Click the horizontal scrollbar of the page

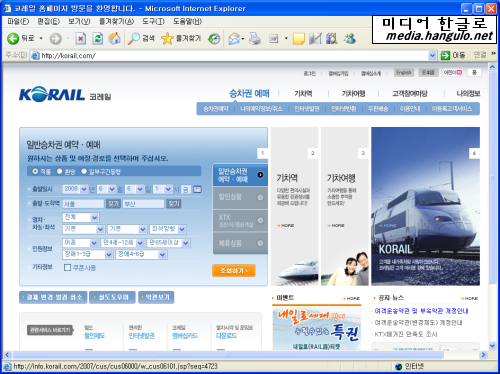(228, 355)
